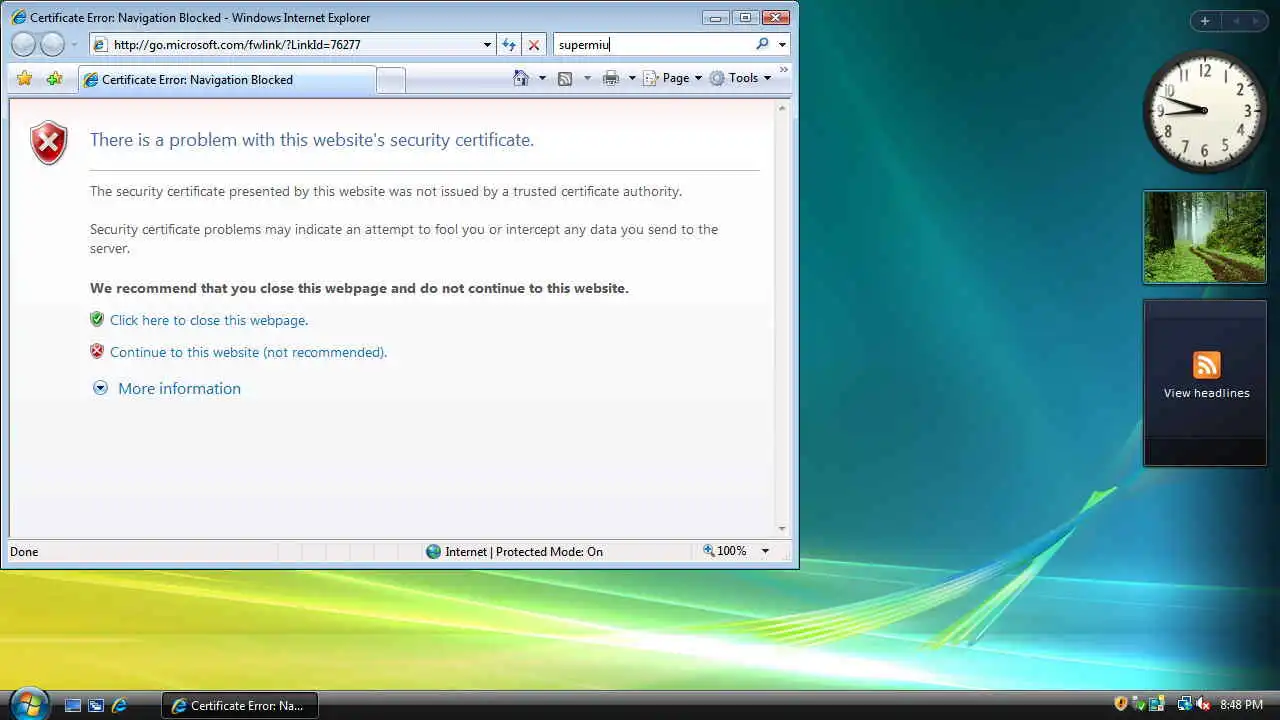Click the green shield close-webpage icon
Image resolution: width=1280 pixels, height=720 pixels.
(x=97, y=319)
